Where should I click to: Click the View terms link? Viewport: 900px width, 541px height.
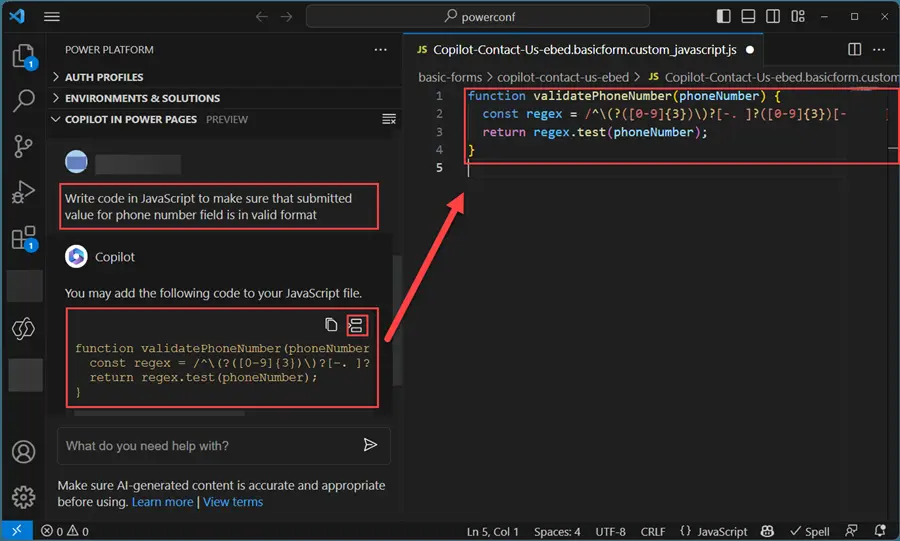coord(233,502)
